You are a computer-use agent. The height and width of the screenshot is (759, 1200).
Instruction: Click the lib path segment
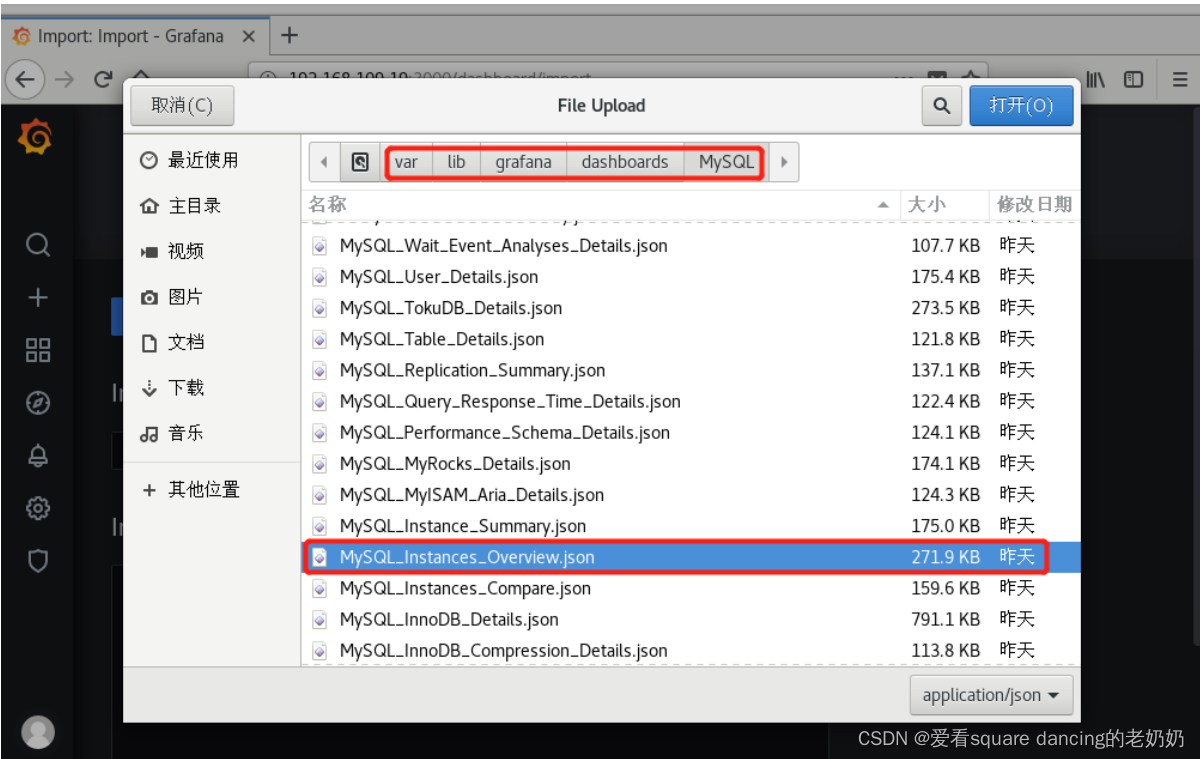(x=456, y=162)
